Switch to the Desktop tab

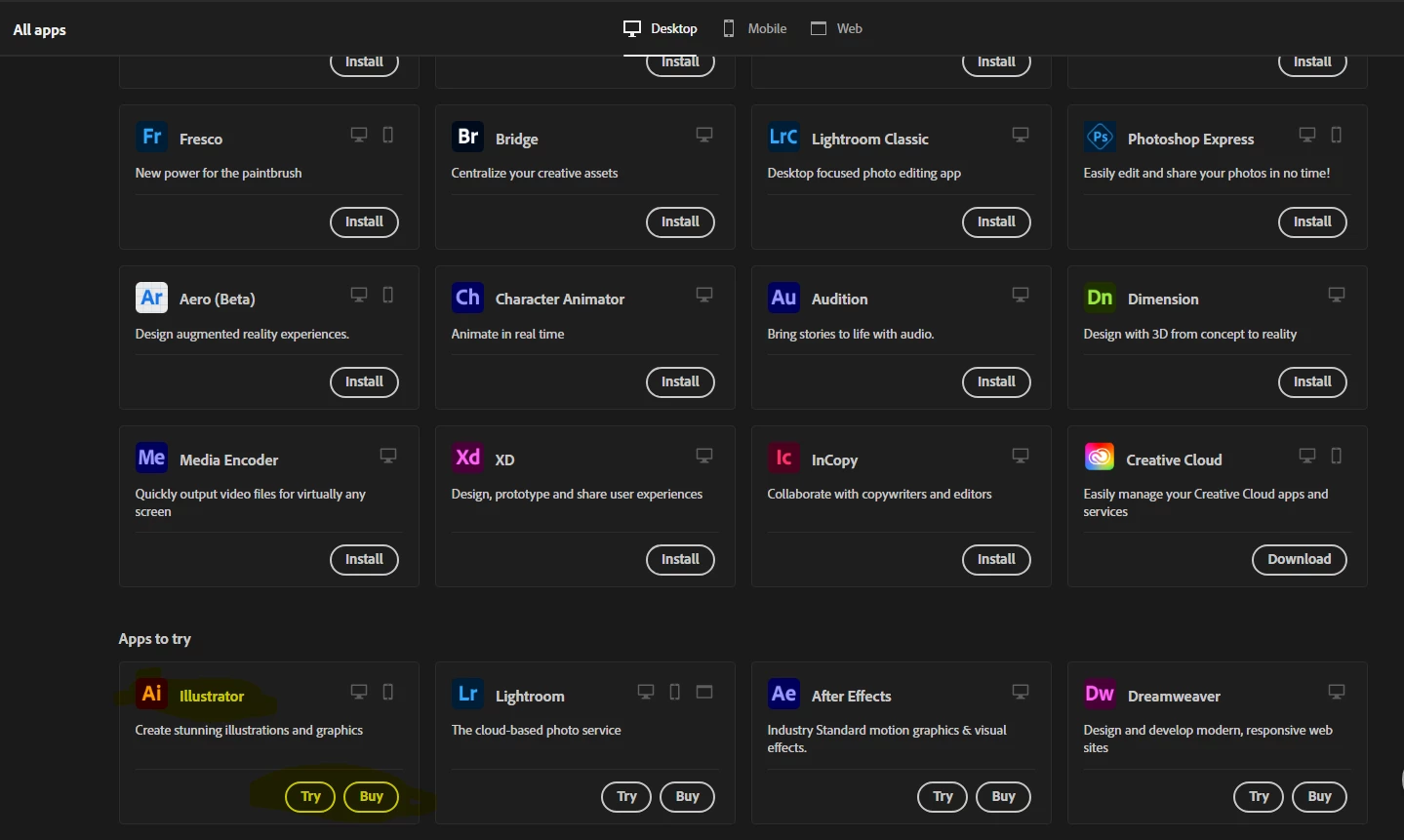pyautogui.click(x=661, y=28)
